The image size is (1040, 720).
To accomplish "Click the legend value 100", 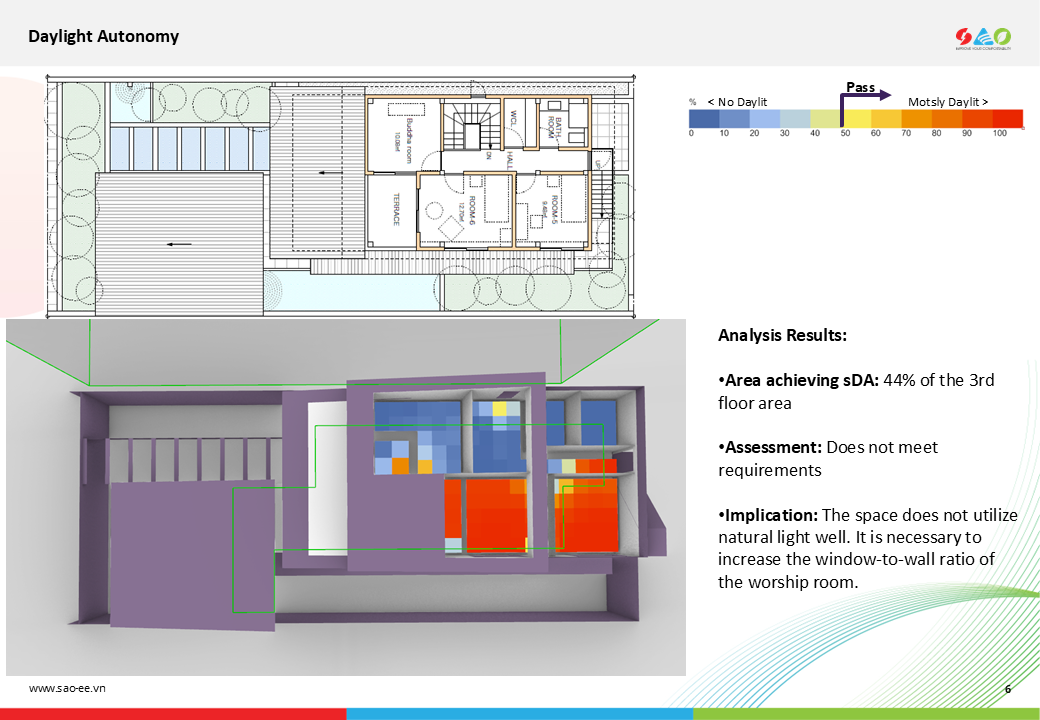I will (1000, 133).
